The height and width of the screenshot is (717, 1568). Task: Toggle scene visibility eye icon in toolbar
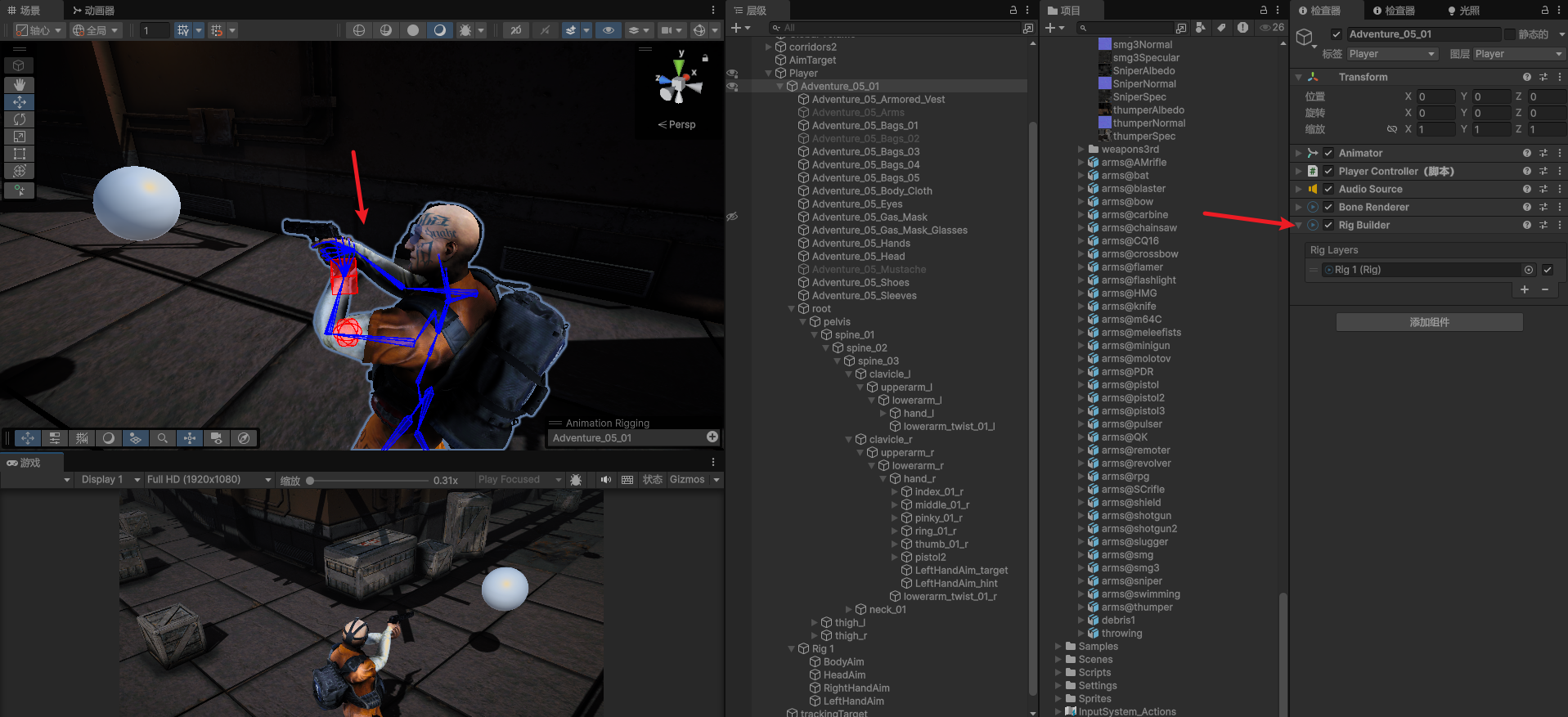coord(608,30)
